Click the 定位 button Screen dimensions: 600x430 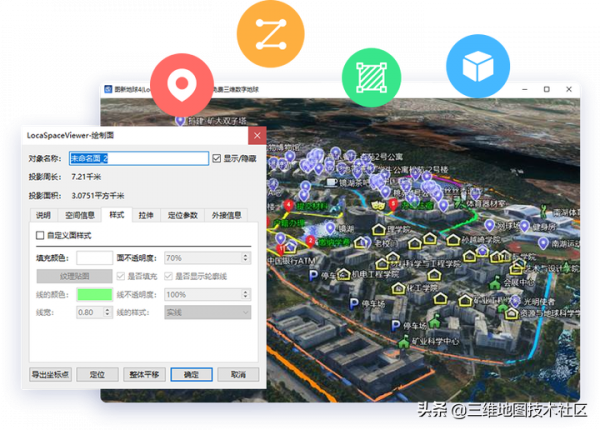pos(97,375)
